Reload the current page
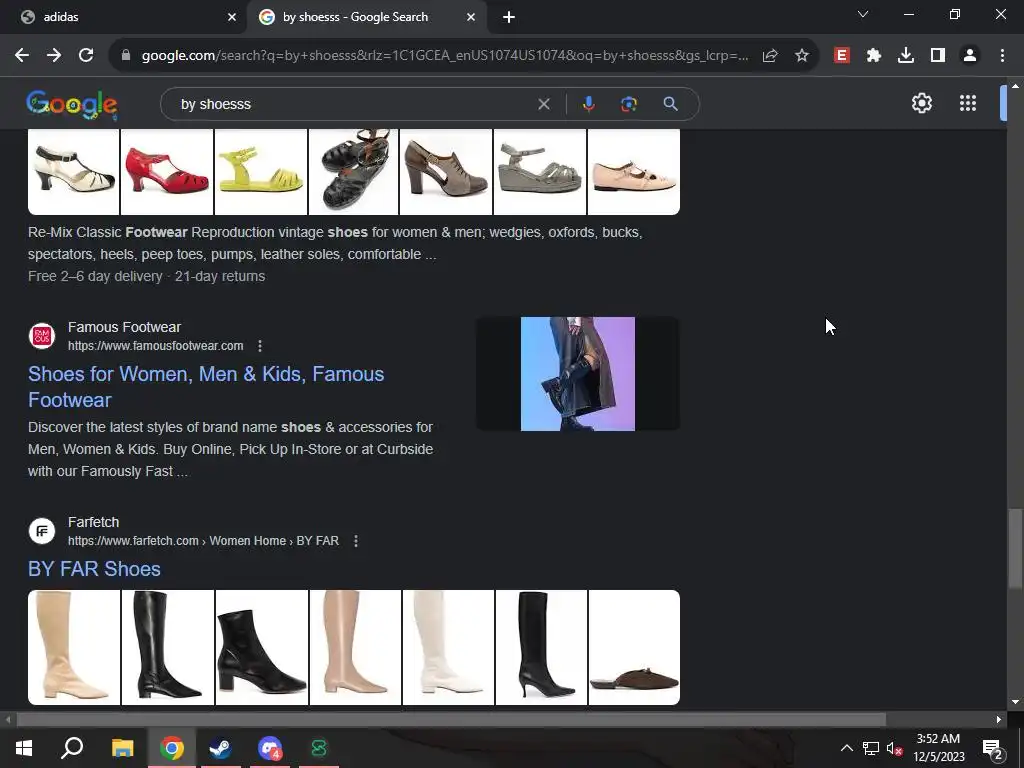The image size is (1024, 768). tap(86, 56)
